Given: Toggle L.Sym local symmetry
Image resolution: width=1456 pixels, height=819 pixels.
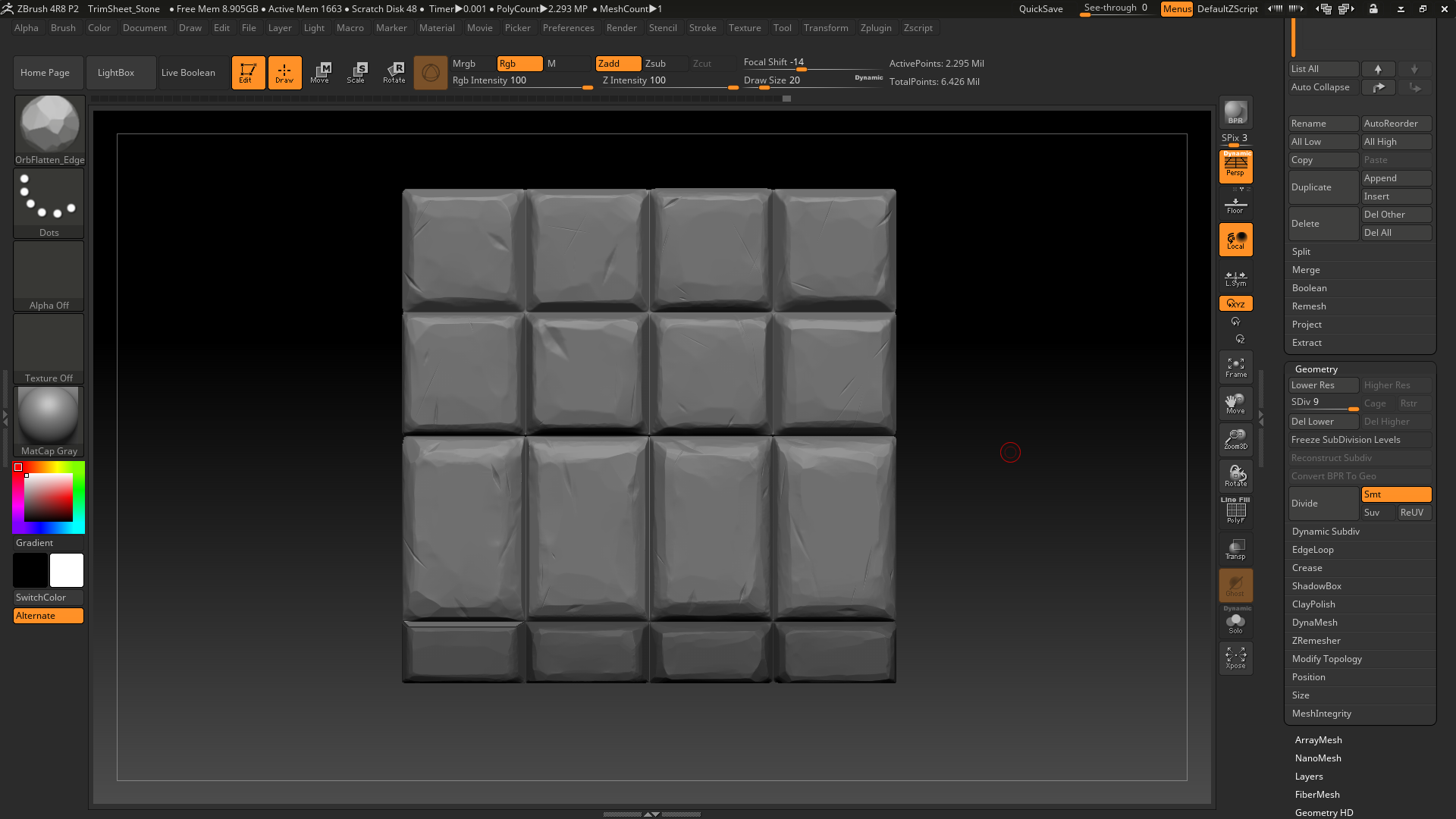Looking at the screenshot, I should click(1235, 278).
